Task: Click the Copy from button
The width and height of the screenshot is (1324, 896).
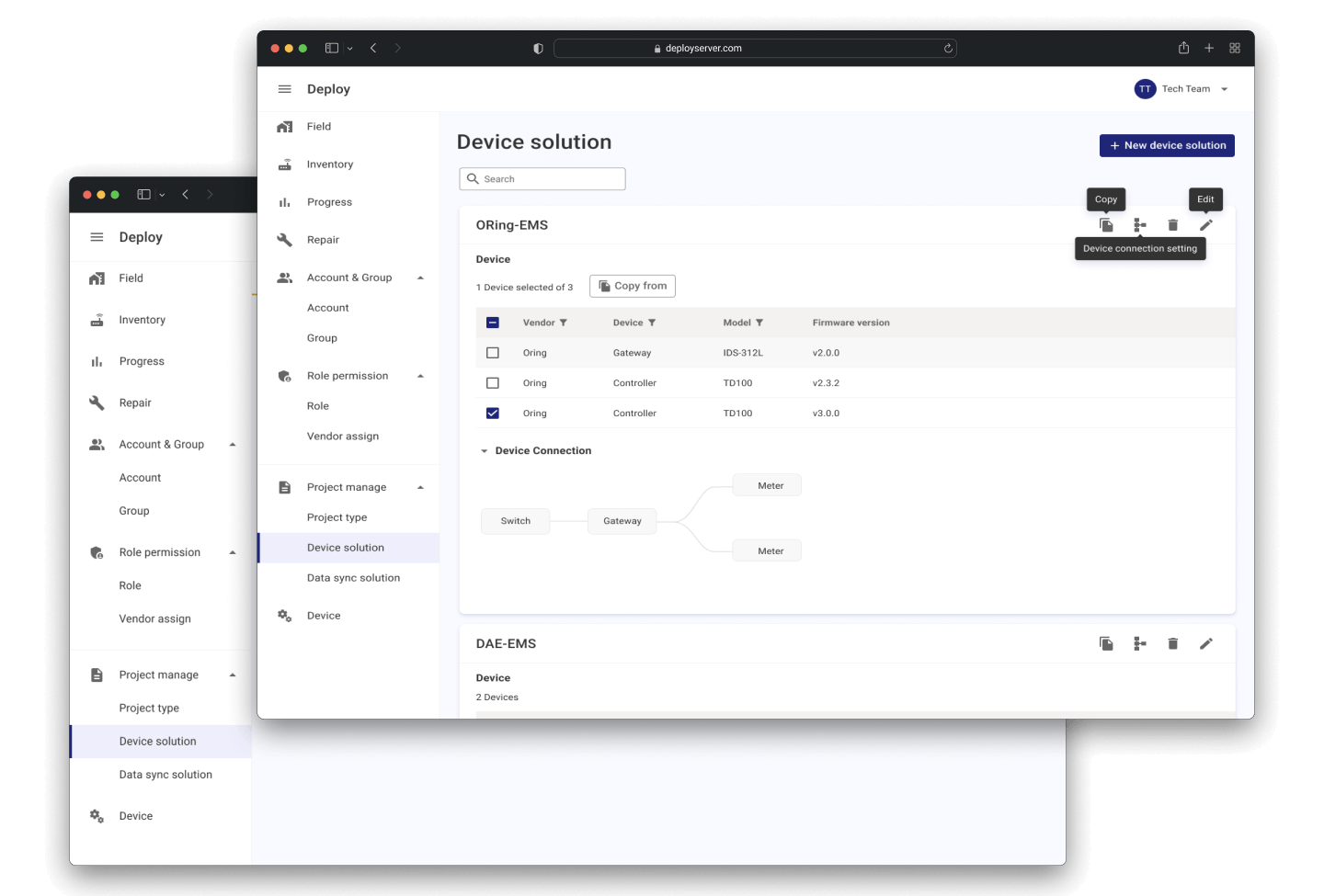Action: pyautogui.click(x=633, y=286)
